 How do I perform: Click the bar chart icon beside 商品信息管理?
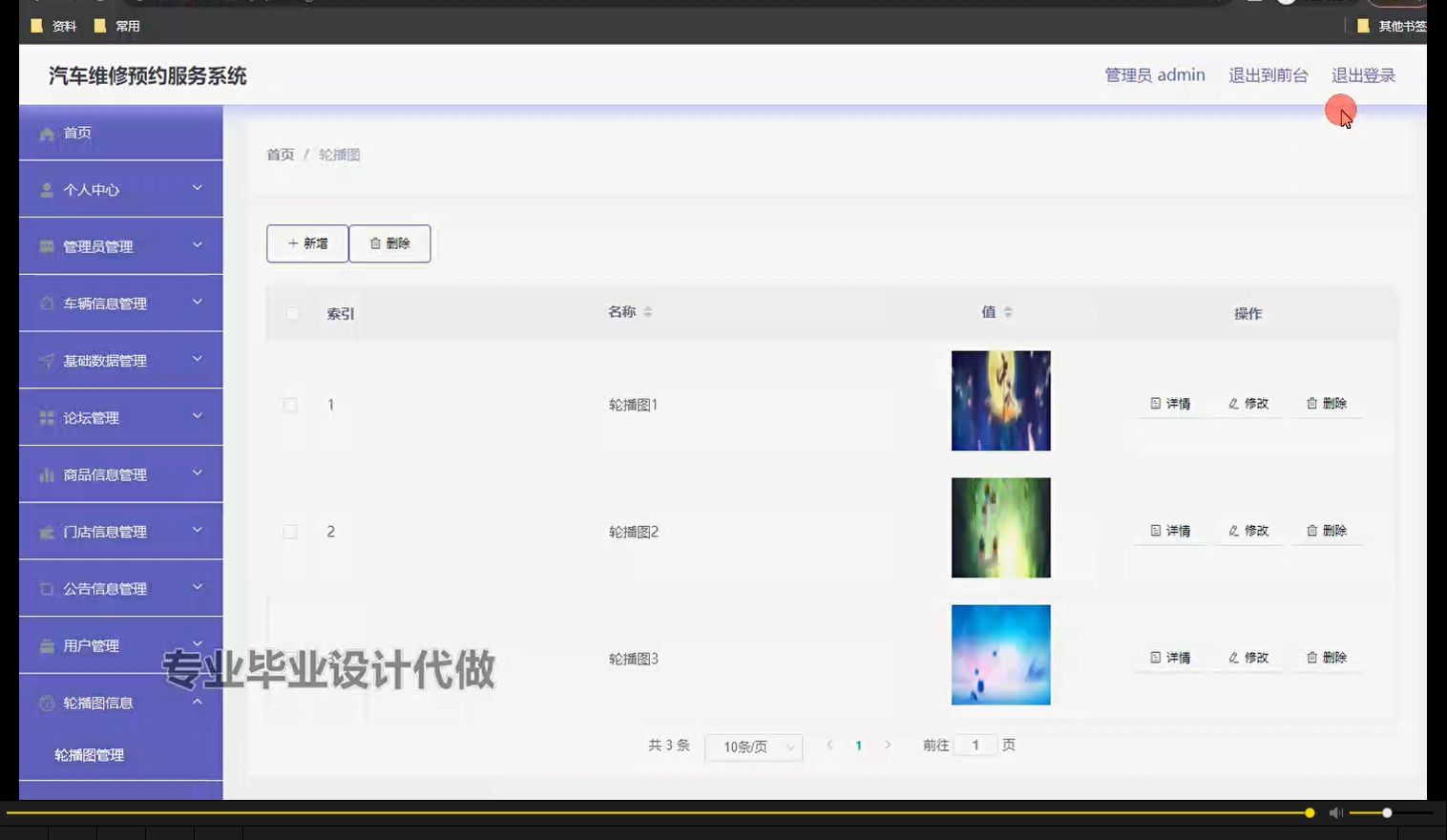(47, 474)
